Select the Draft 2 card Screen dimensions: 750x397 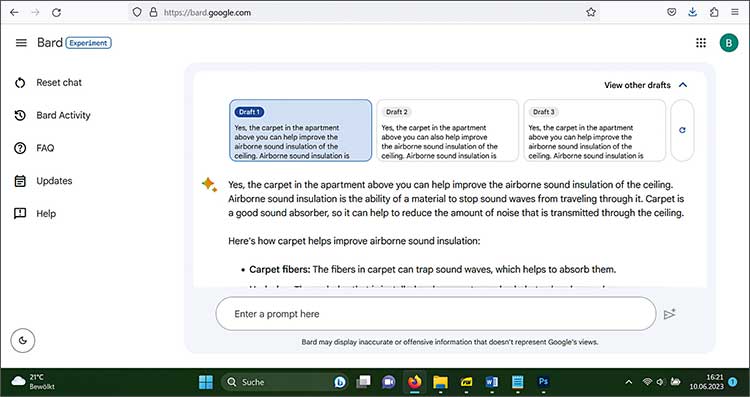[448, 130]
